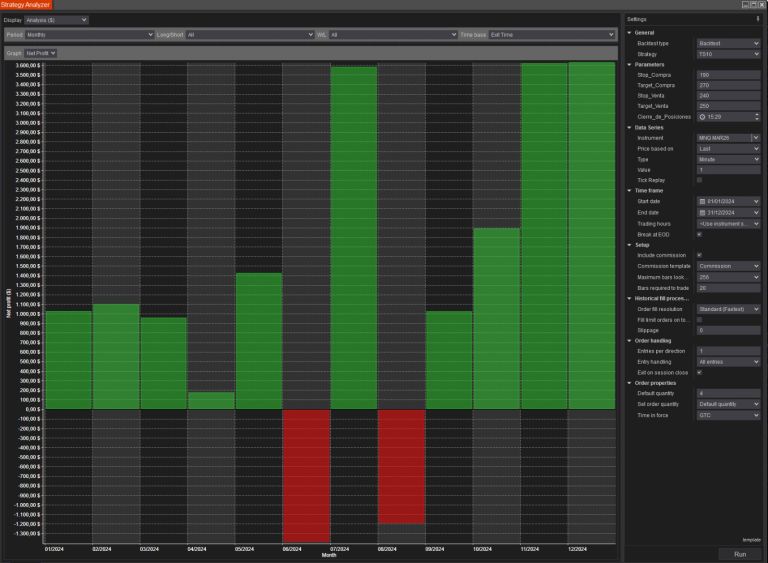Viewport: 768px width, 563px height.
Task: Collapse the Data Series section arrow
Action: pyautogui.click(x=630, y=128)
